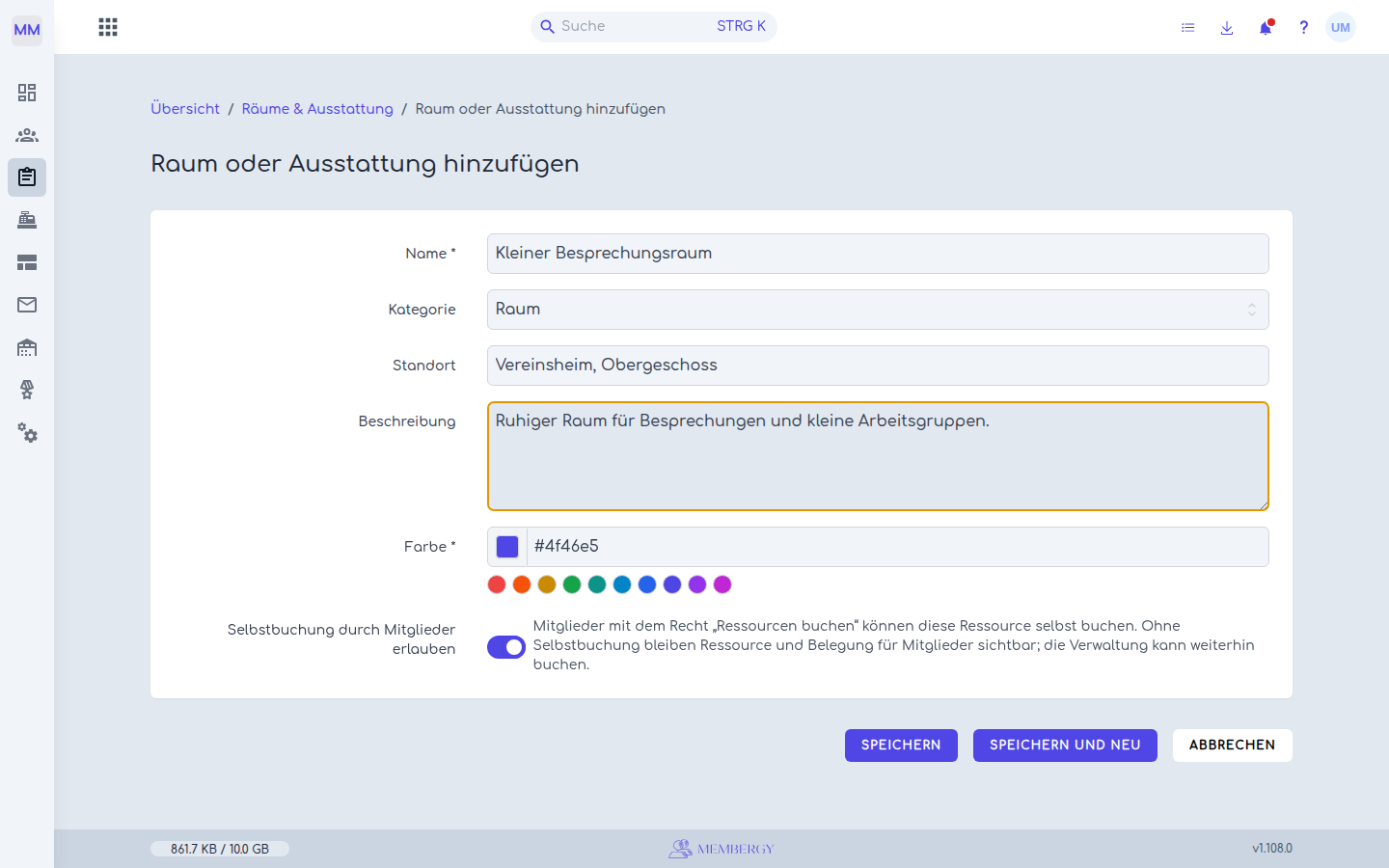The height and width of the screenshot is (868, 1389).
Task: Open the mail envelope icon in sidebar
Action: tap(27, 305)
